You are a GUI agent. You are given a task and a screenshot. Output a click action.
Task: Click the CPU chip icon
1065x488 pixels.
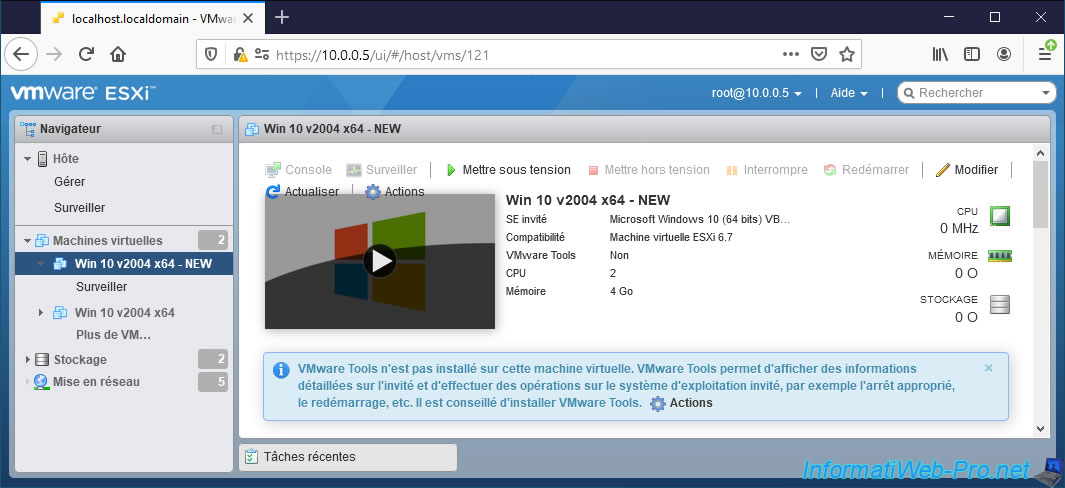point(1000,216)
